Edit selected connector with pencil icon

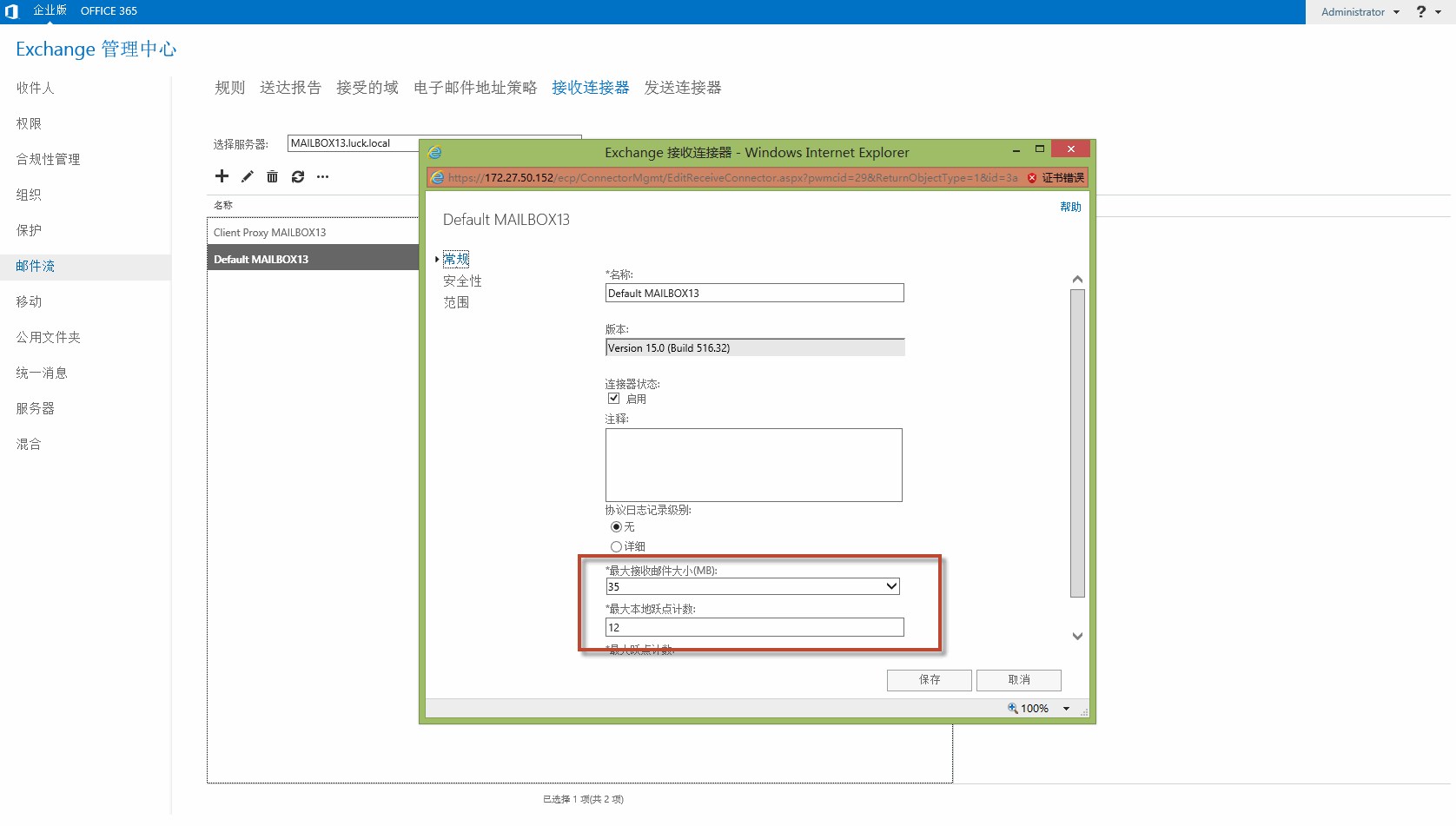pos(248,176)
